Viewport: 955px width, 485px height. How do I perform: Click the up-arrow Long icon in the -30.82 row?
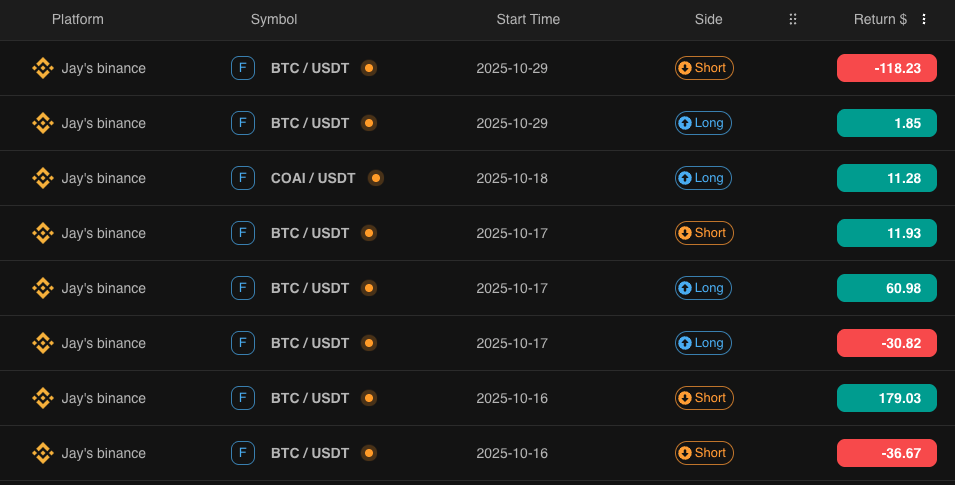(x=685, y=343)
